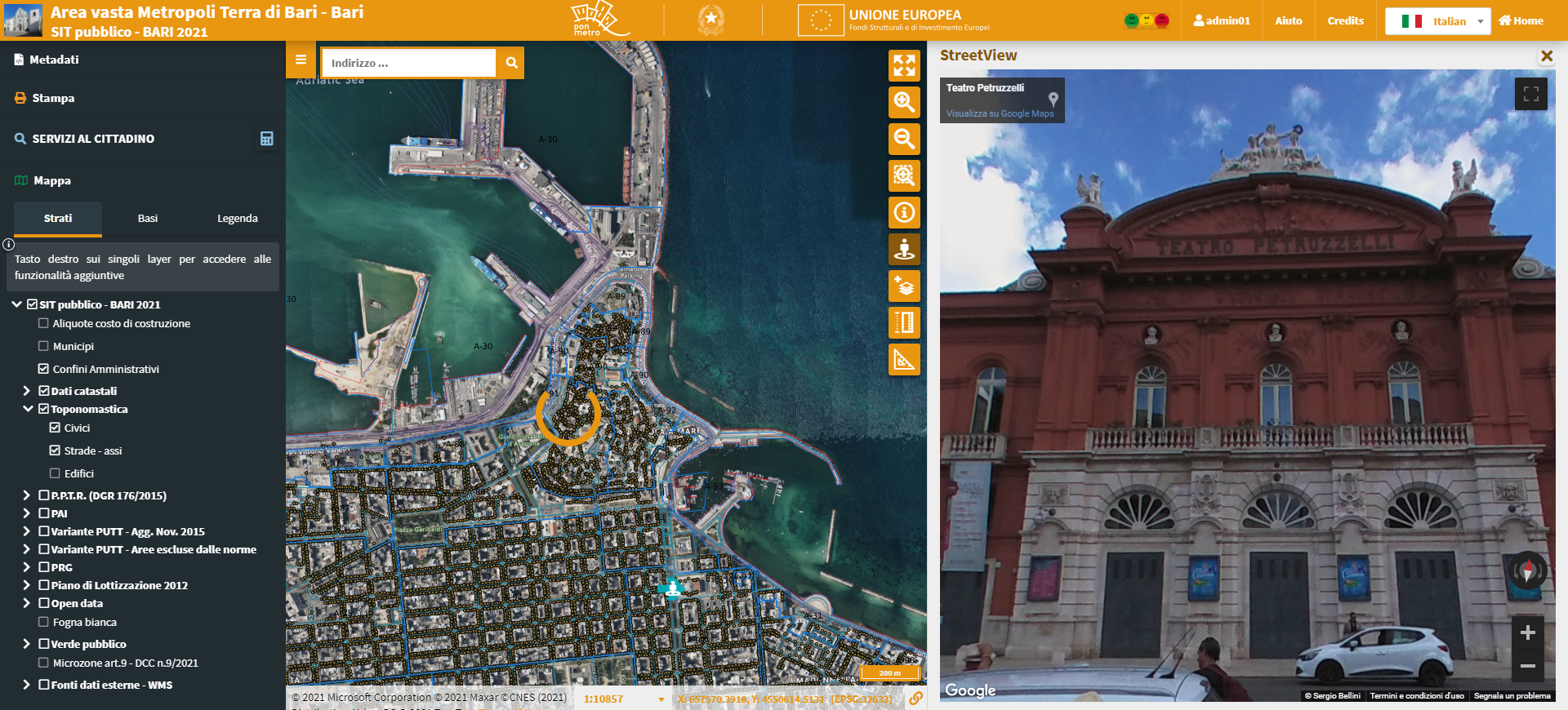This screenshot has width=1568, height=710.
Task: Uncheck the Confini Amministrativi layer
Action: [x=43, y=369]
